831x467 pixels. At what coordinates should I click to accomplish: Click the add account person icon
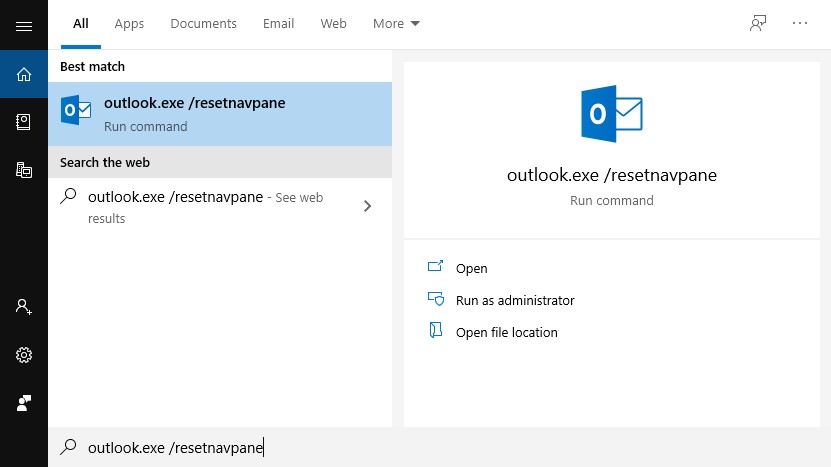tap(24, 307)
